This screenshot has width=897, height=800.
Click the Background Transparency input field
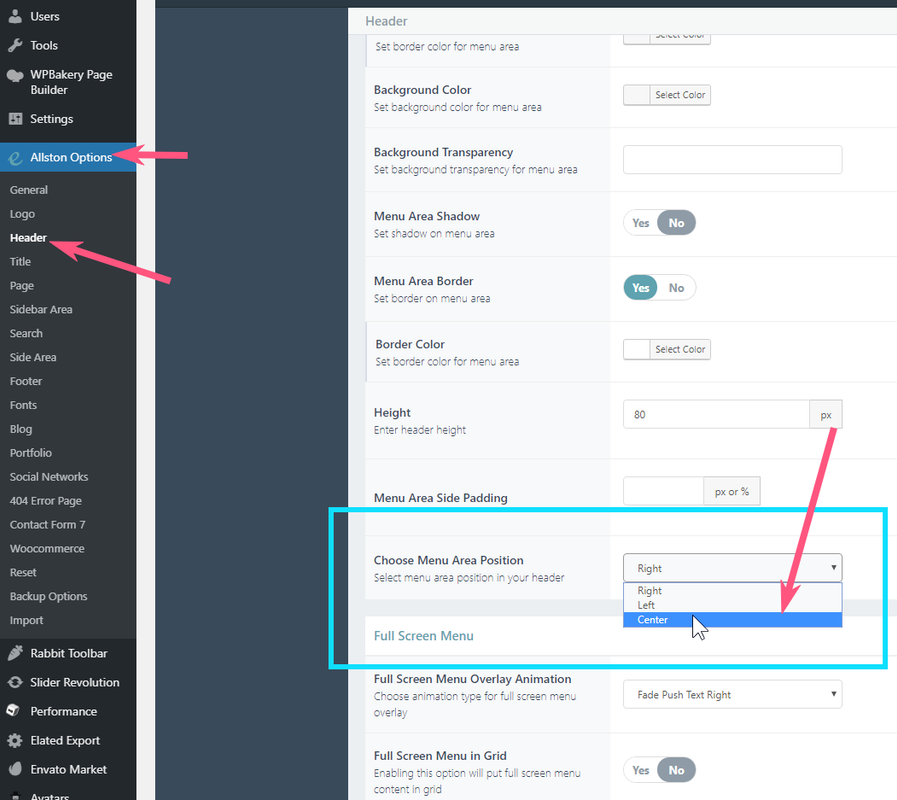pos(732,160)
